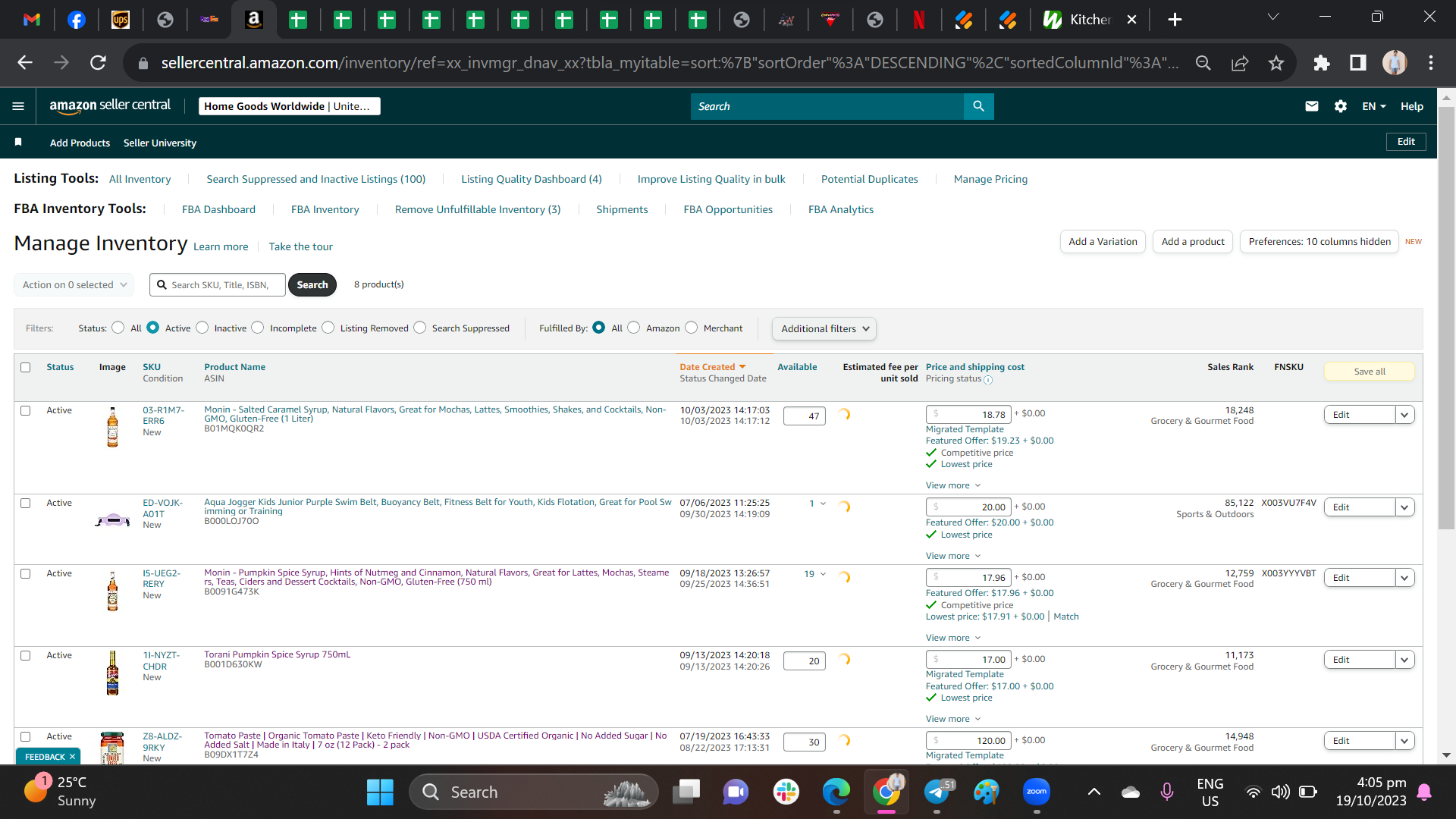Open Shipments under FBA tools
The width and height of the screenshot is (1456, 819).
[x=622, y=210]
